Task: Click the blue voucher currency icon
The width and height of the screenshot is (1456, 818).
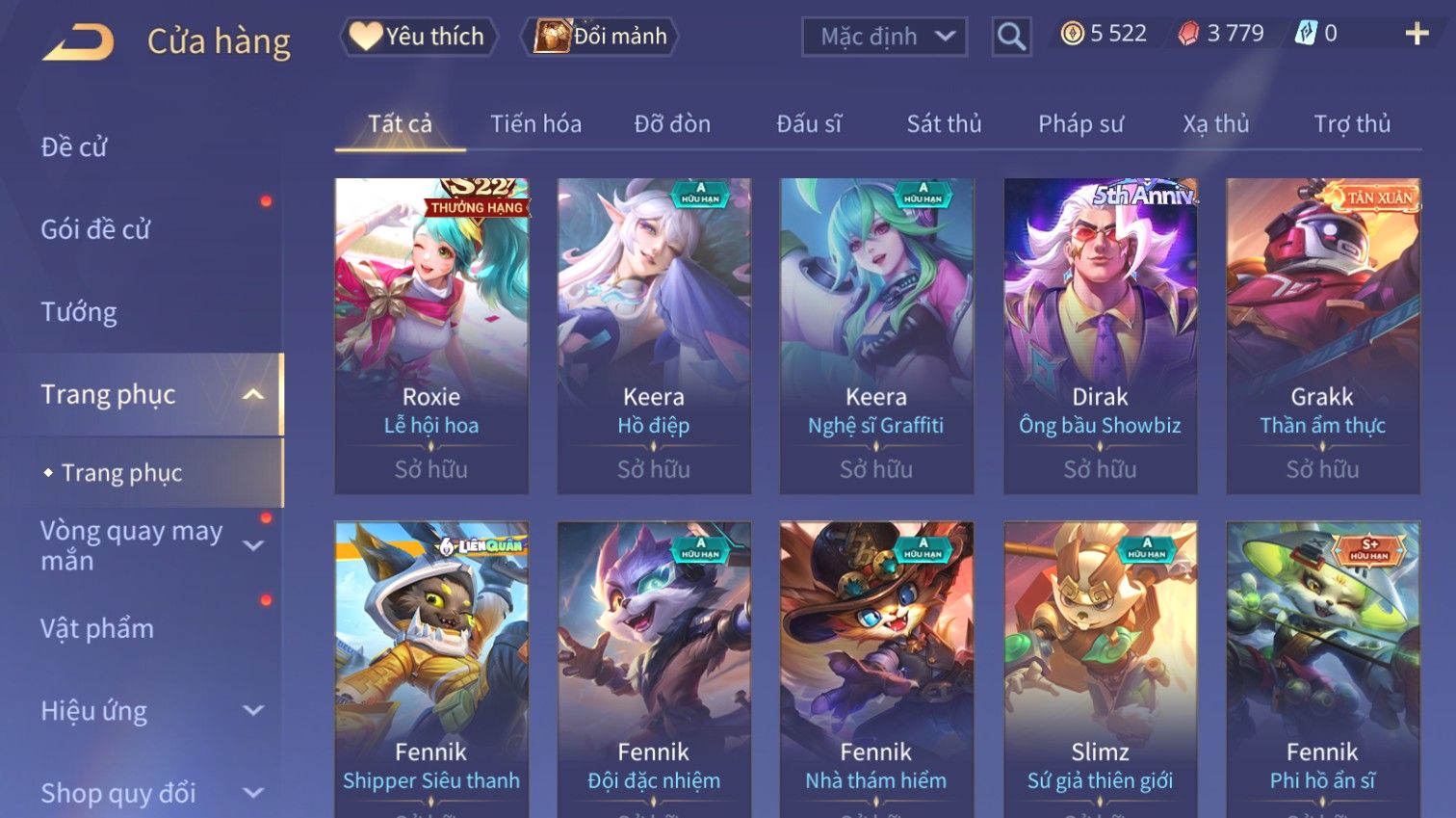Action: [1305, 34]
